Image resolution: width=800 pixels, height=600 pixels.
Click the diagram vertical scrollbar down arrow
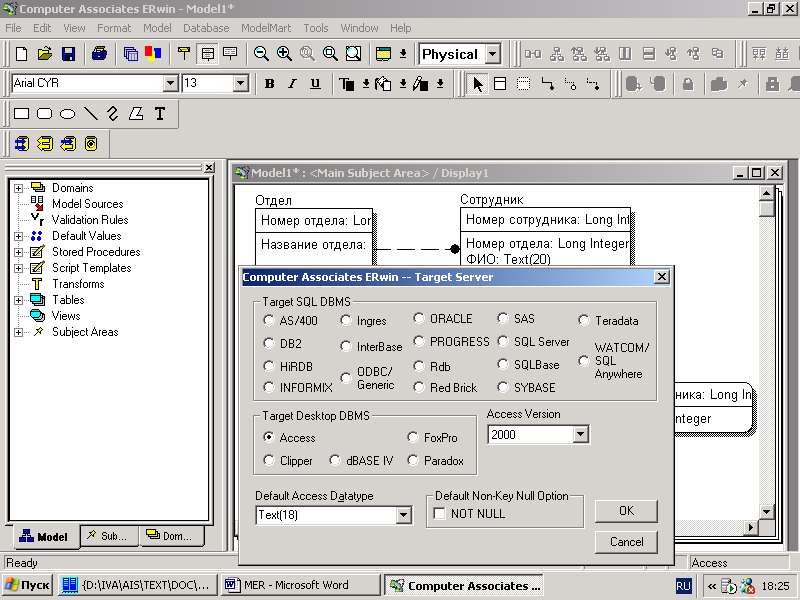point(766,511)
